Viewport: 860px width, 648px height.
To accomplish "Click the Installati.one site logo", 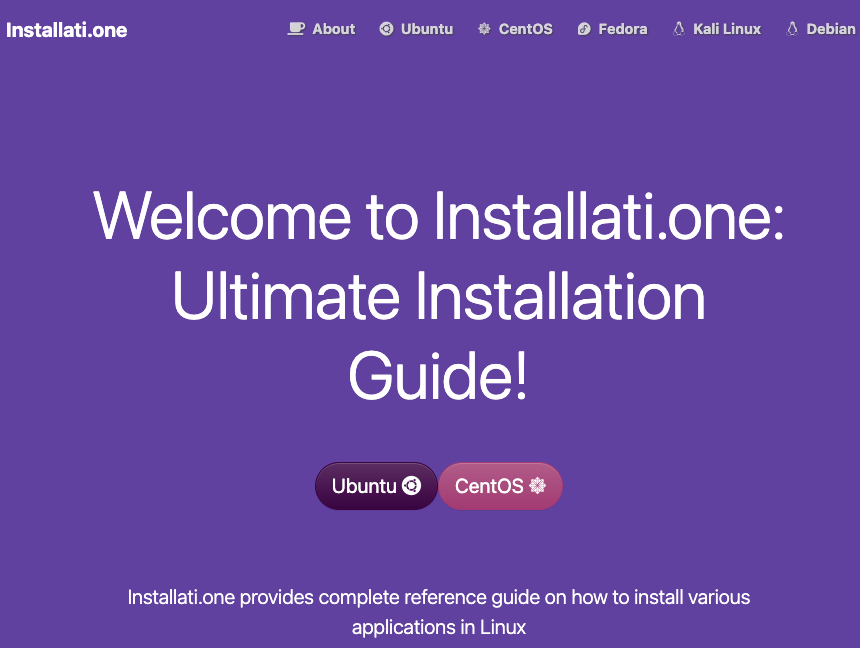I will click(66, 30).
